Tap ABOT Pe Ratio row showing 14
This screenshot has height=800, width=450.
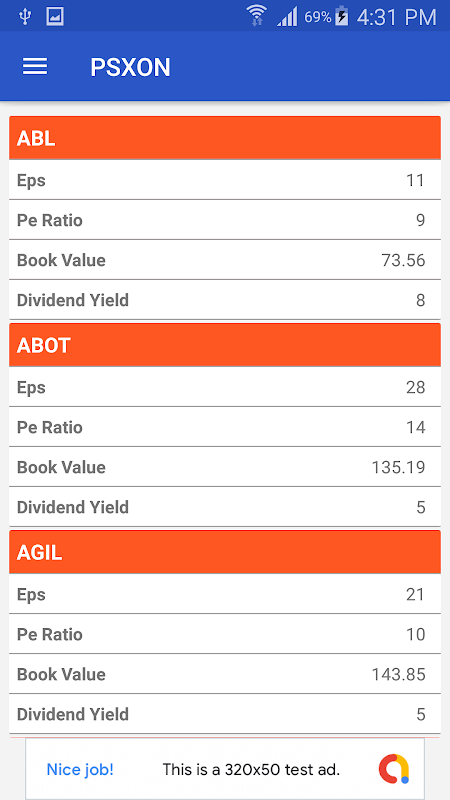[x=225, y=427]
